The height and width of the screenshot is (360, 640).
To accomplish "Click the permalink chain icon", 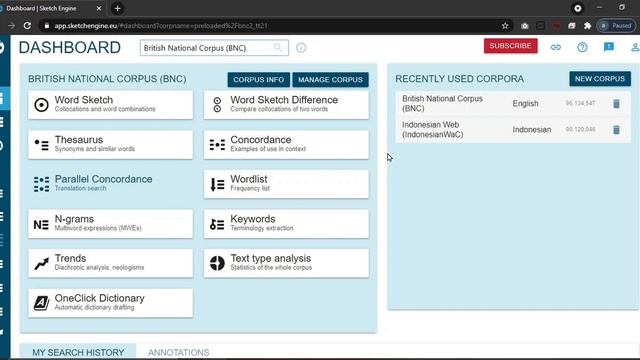I will click(x=556, y=47).
